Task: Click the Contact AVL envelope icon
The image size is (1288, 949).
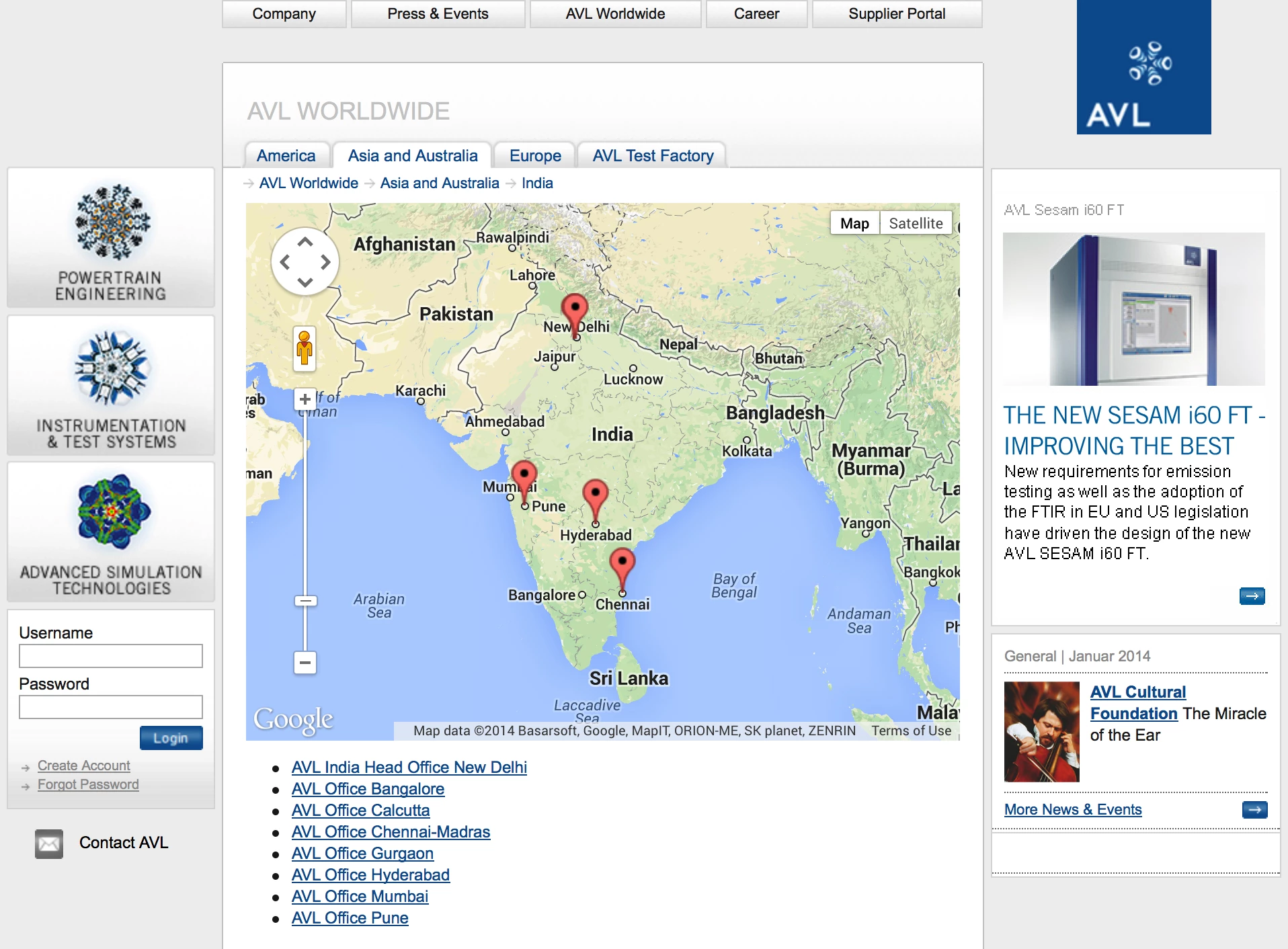Action: click(x=49, y=843)
